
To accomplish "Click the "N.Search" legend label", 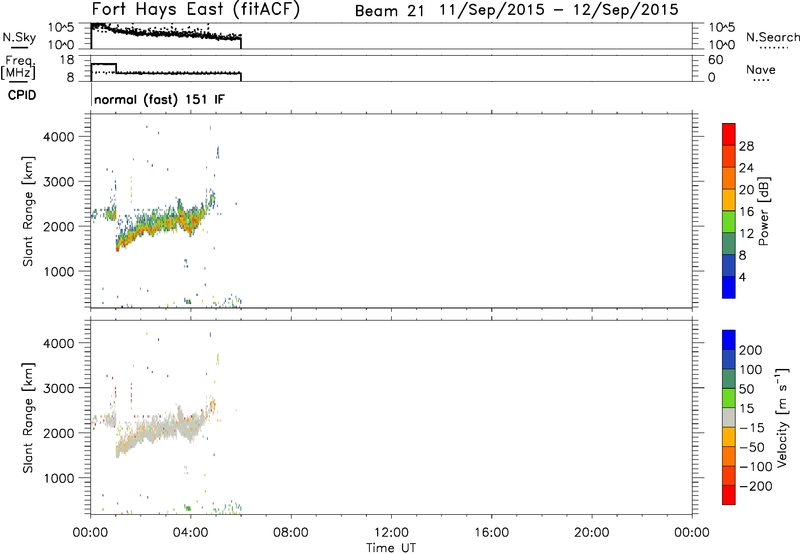I will 772,37.
